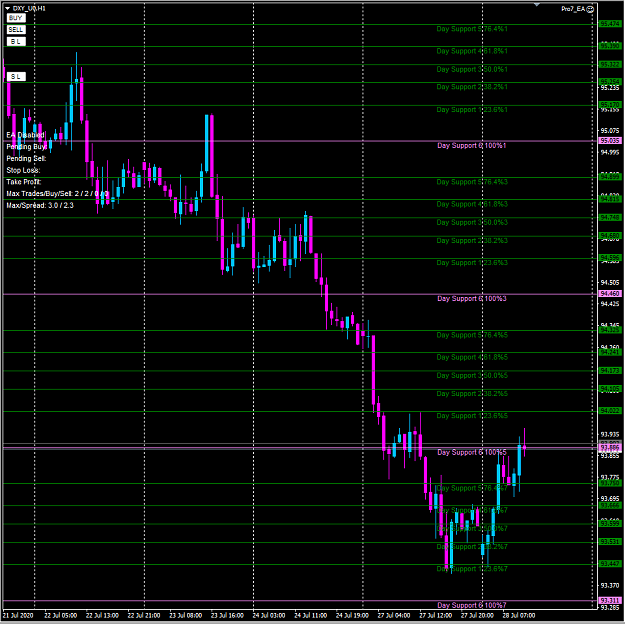
Task: Click the '27 Jul 12:00' time axis label
Action: coord(435,616)
